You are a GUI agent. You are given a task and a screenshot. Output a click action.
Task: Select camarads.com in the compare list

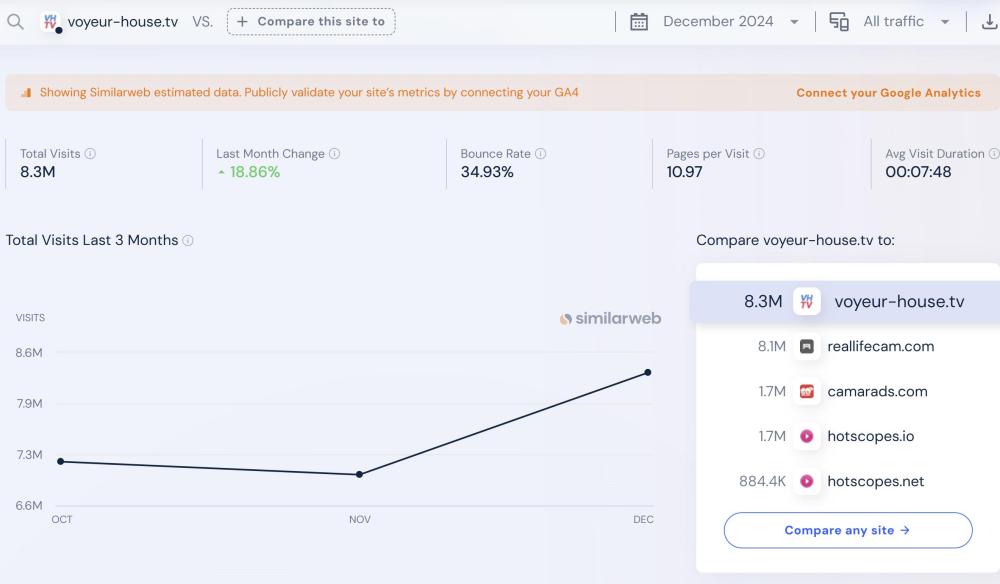[x=877, y=391]
